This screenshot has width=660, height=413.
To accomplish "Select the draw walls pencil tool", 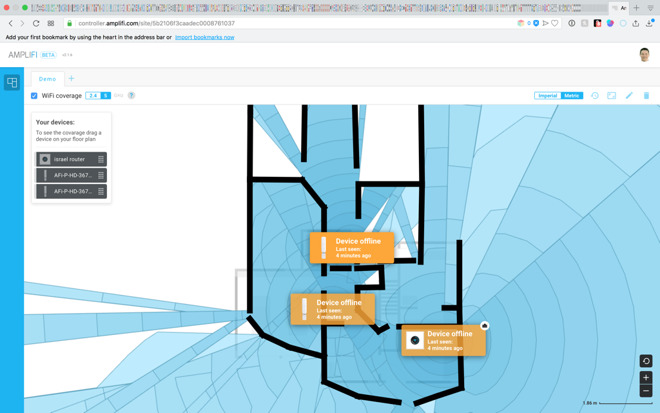I will (x=629, y=96).
